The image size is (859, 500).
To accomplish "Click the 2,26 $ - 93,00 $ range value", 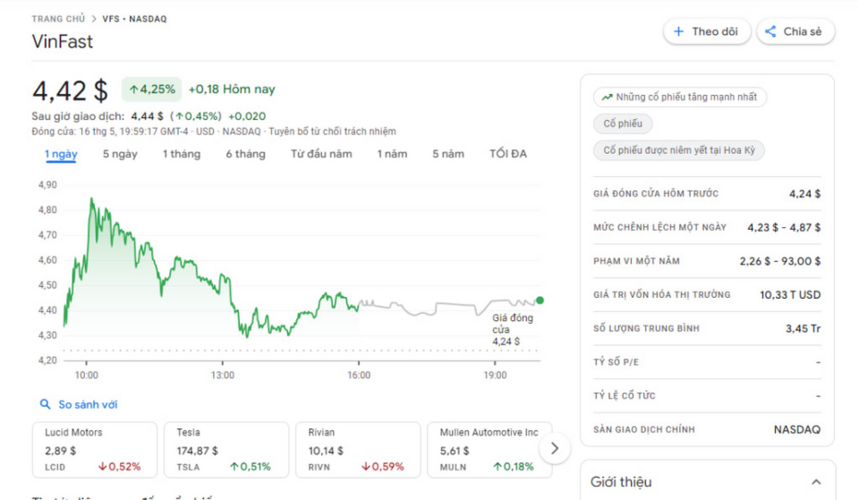I will coord(780,261).
